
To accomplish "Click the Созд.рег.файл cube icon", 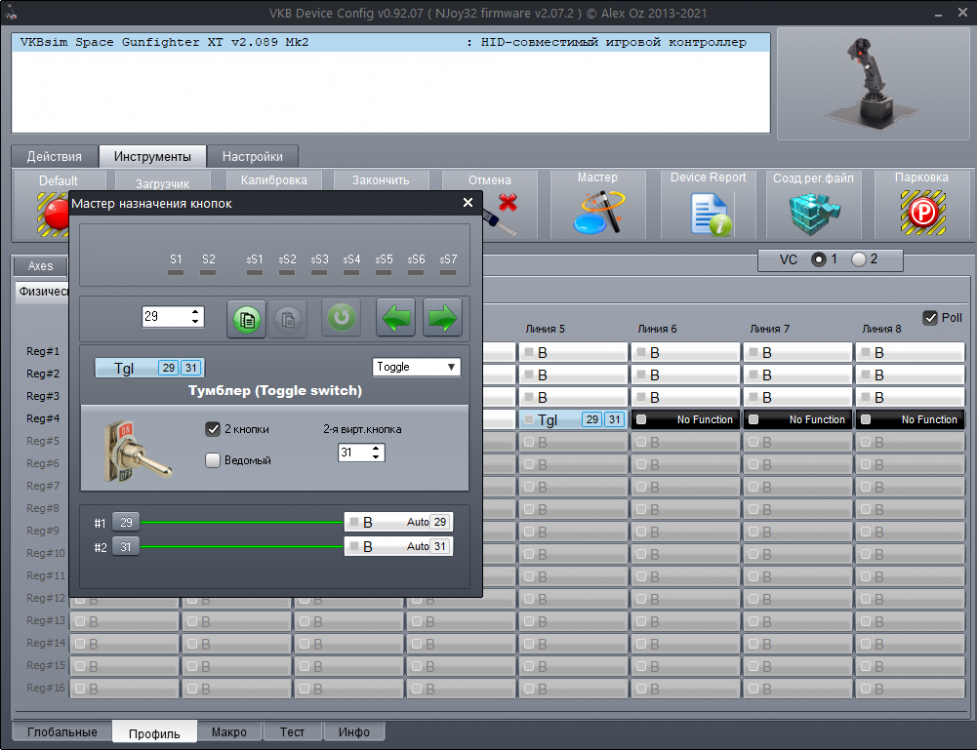I will [x=813, y=212].
